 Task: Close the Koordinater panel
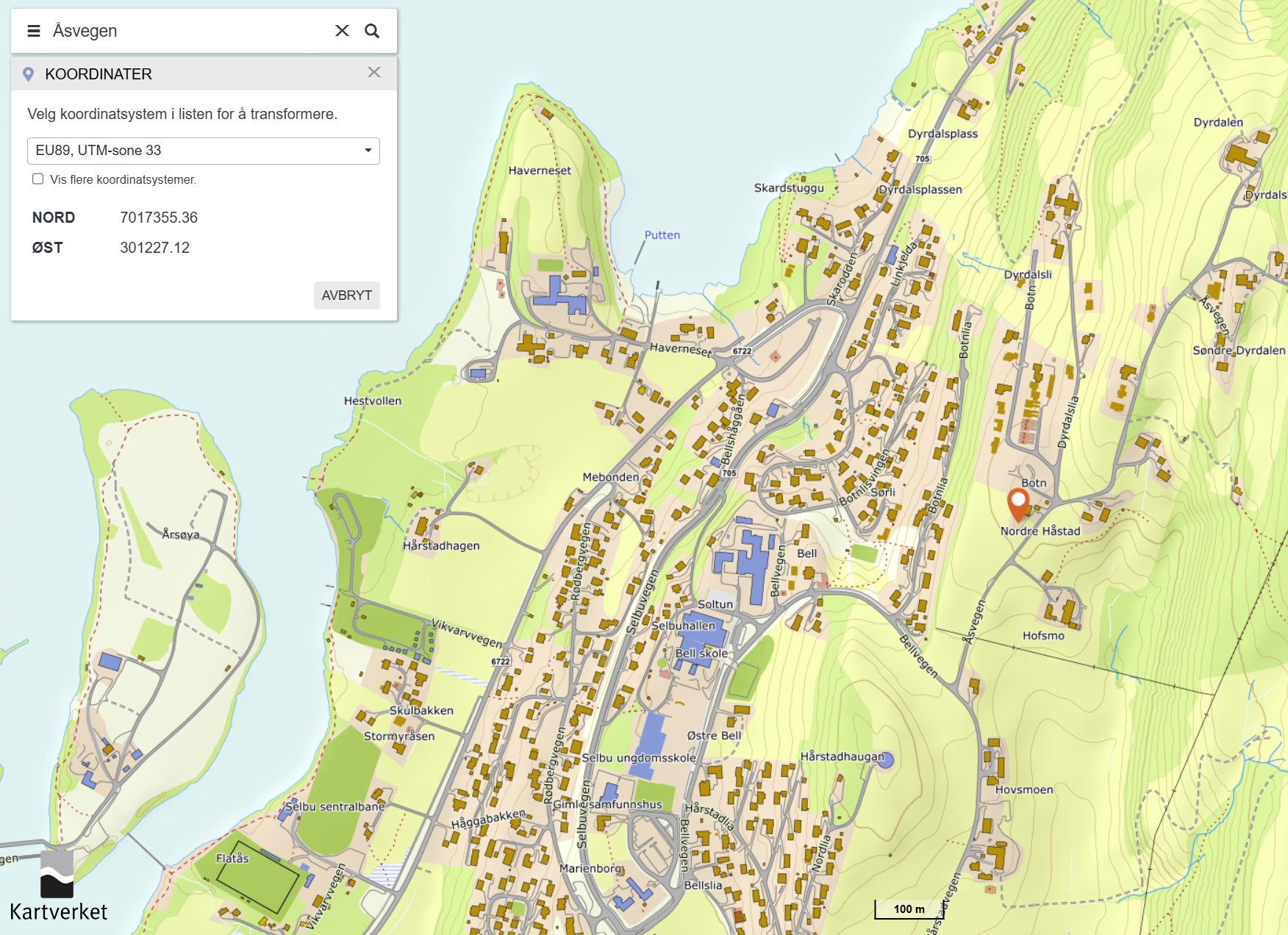(x=374, y=72)
